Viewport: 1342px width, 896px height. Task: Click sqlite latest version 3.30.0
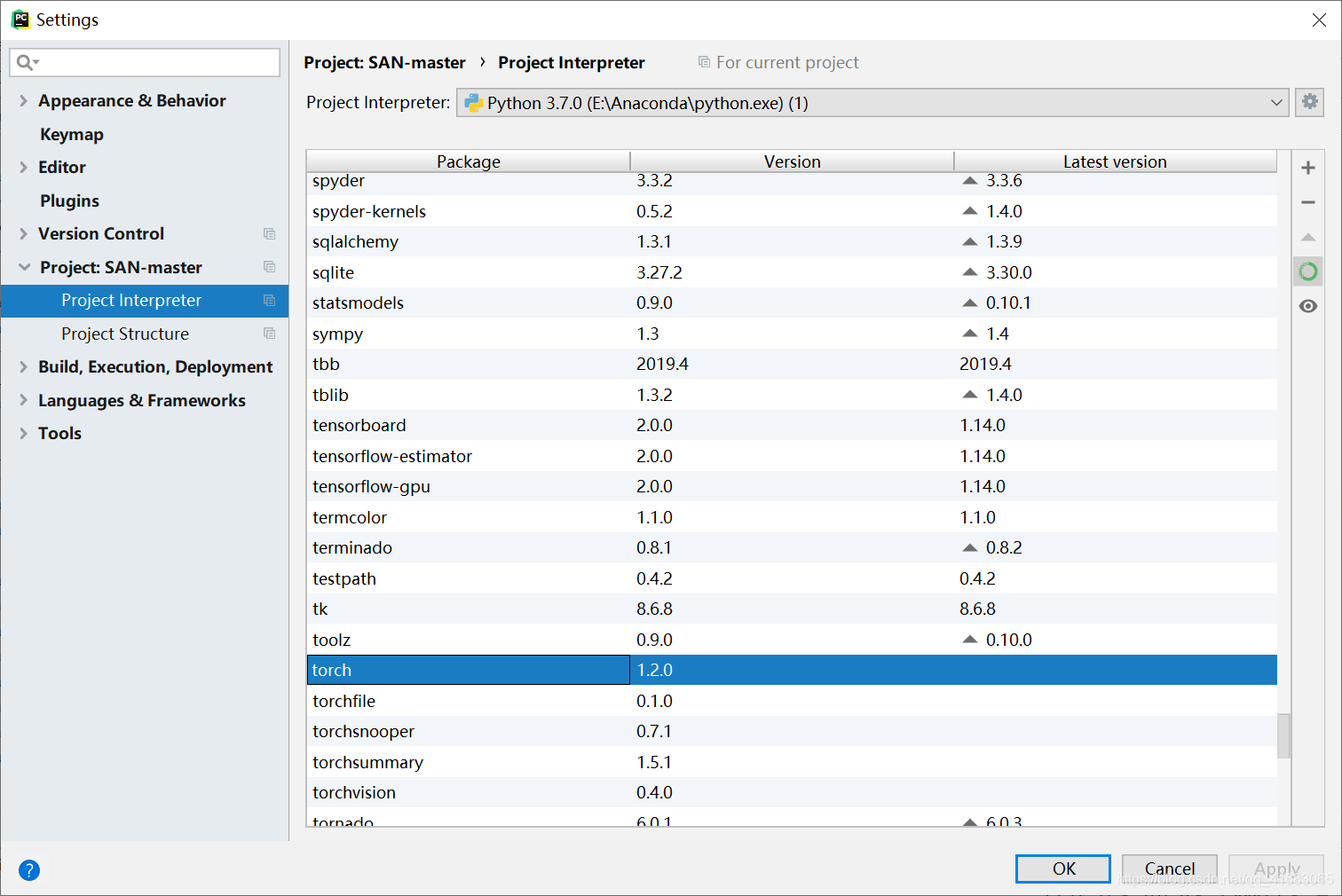(x=1008, y=272)
